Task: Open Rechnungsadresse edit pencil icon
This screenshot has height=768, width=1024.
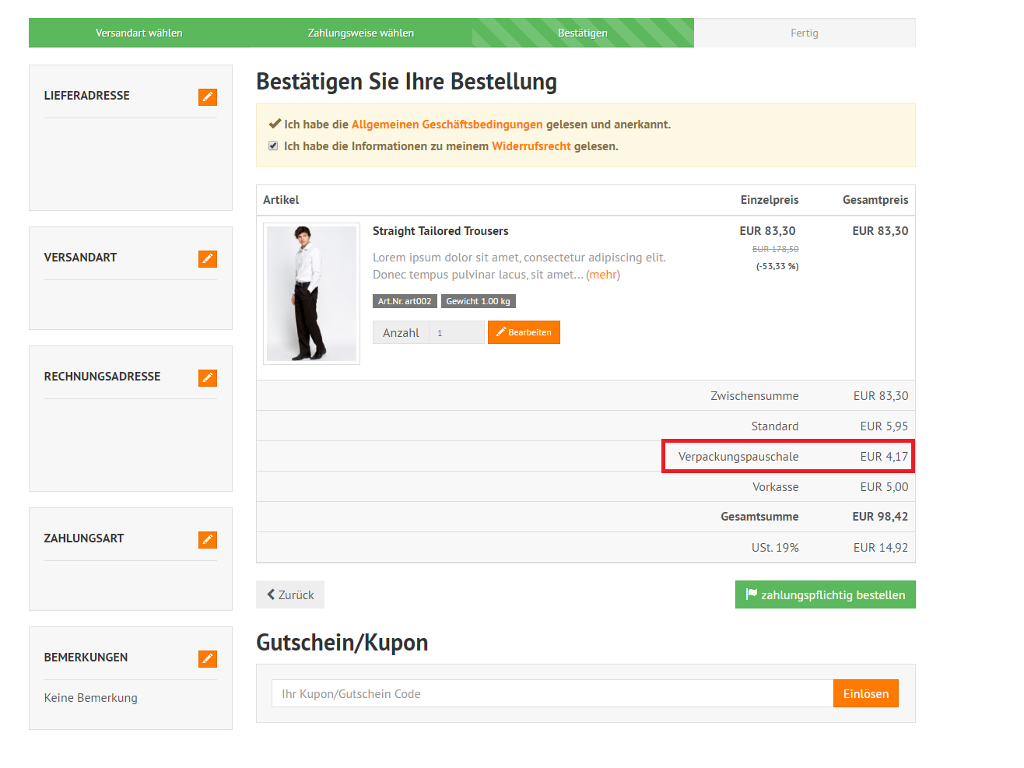Action: point(207,378)
